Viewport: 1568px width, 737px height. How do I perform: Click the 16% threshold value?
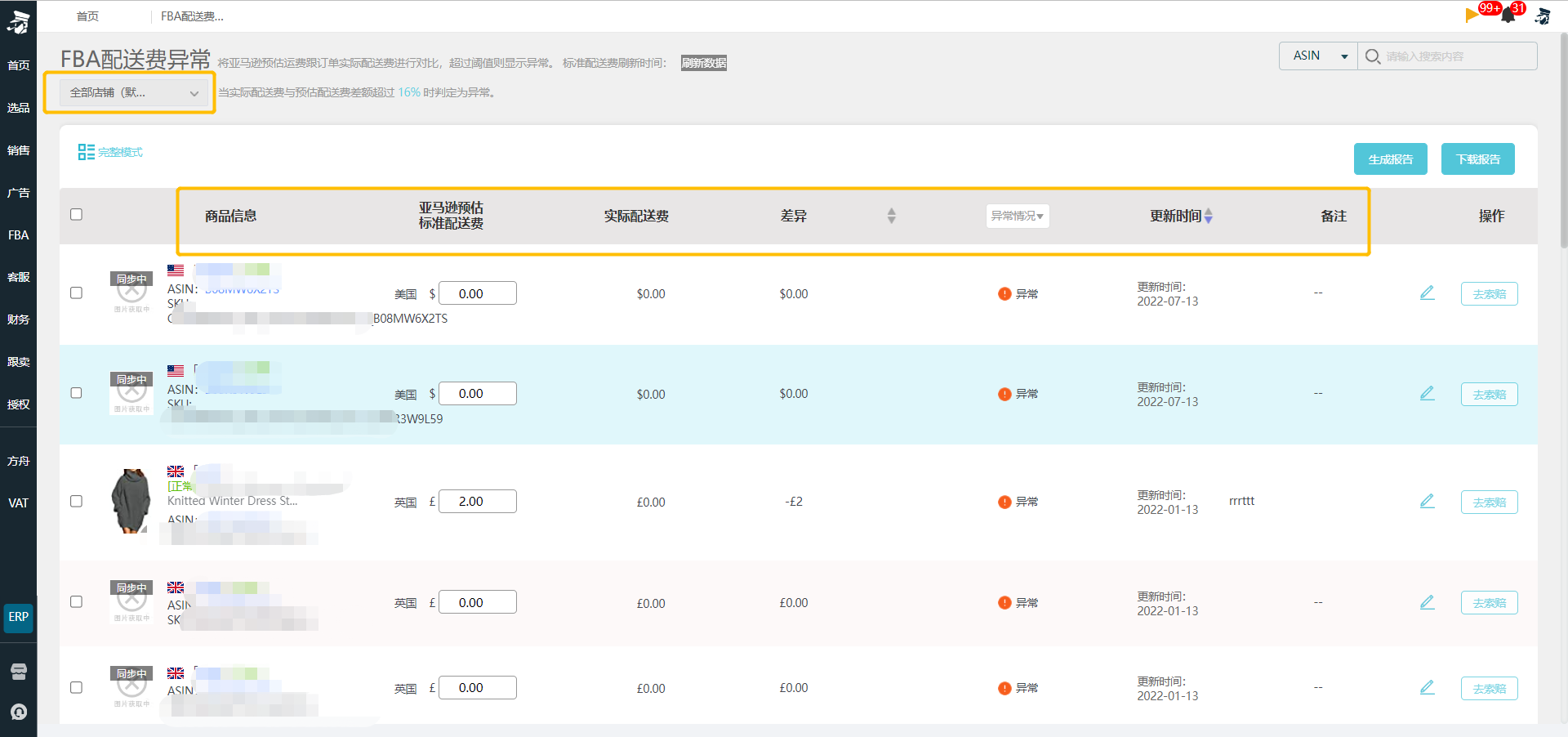(409, 92)
